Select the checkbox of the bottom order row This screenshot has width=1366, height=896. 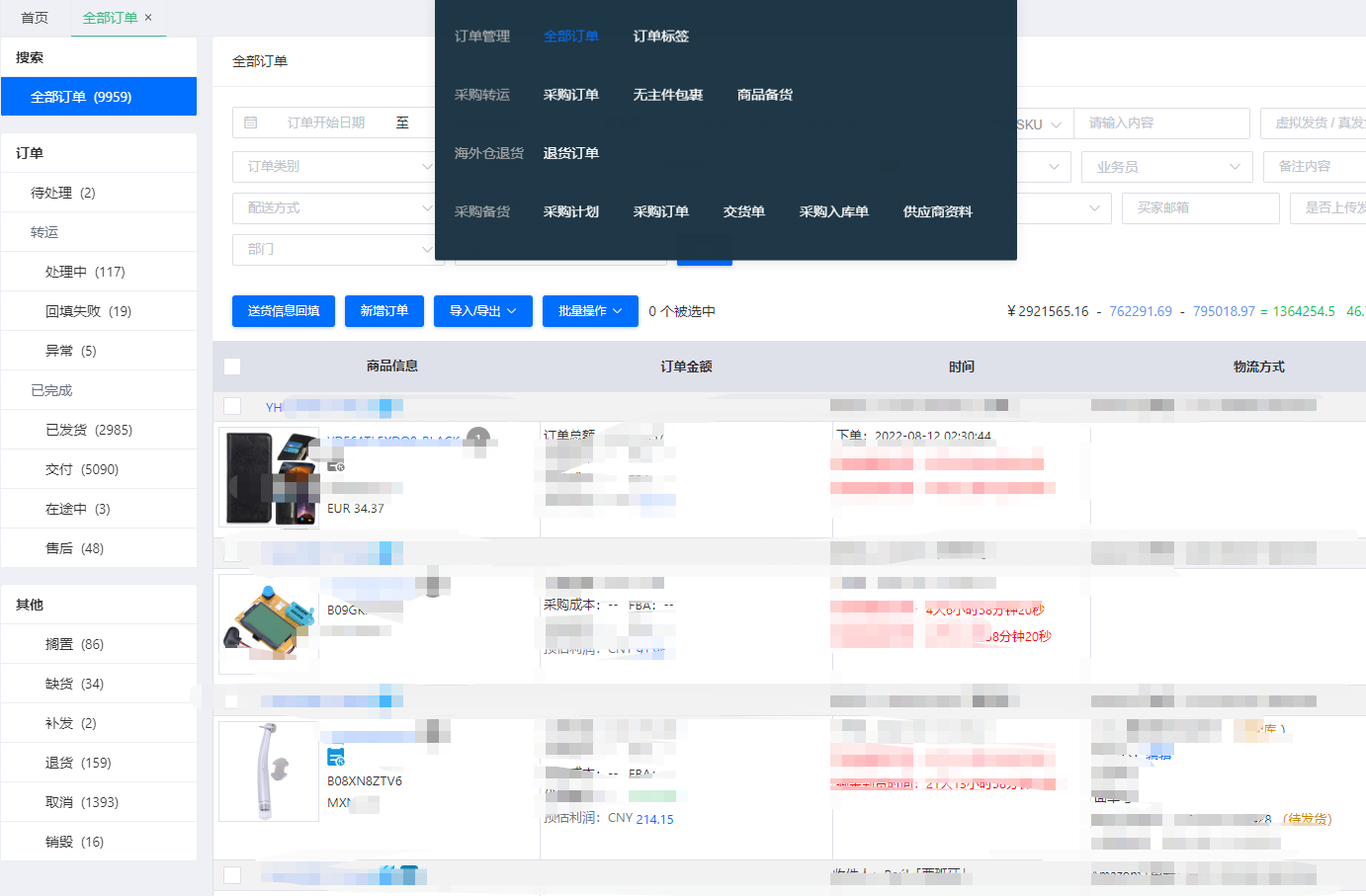click(x=232, y=875)
